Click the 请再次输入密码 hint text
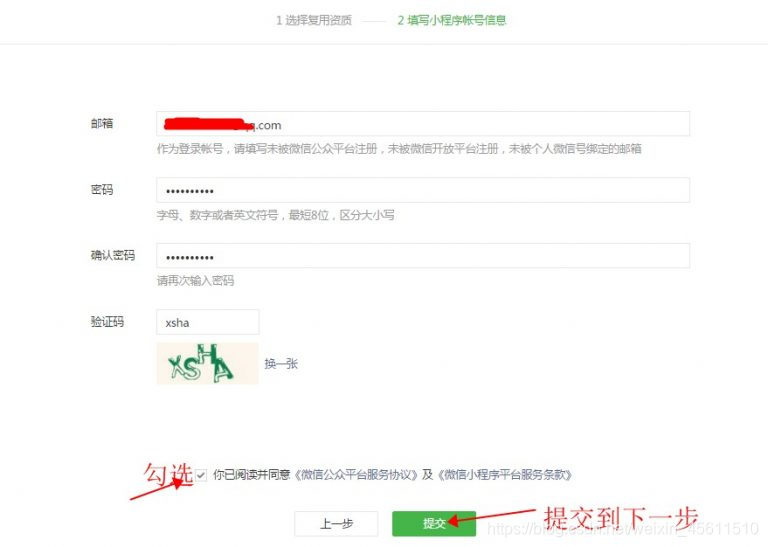This screenshot has width=768, height=547. point(195,281)
